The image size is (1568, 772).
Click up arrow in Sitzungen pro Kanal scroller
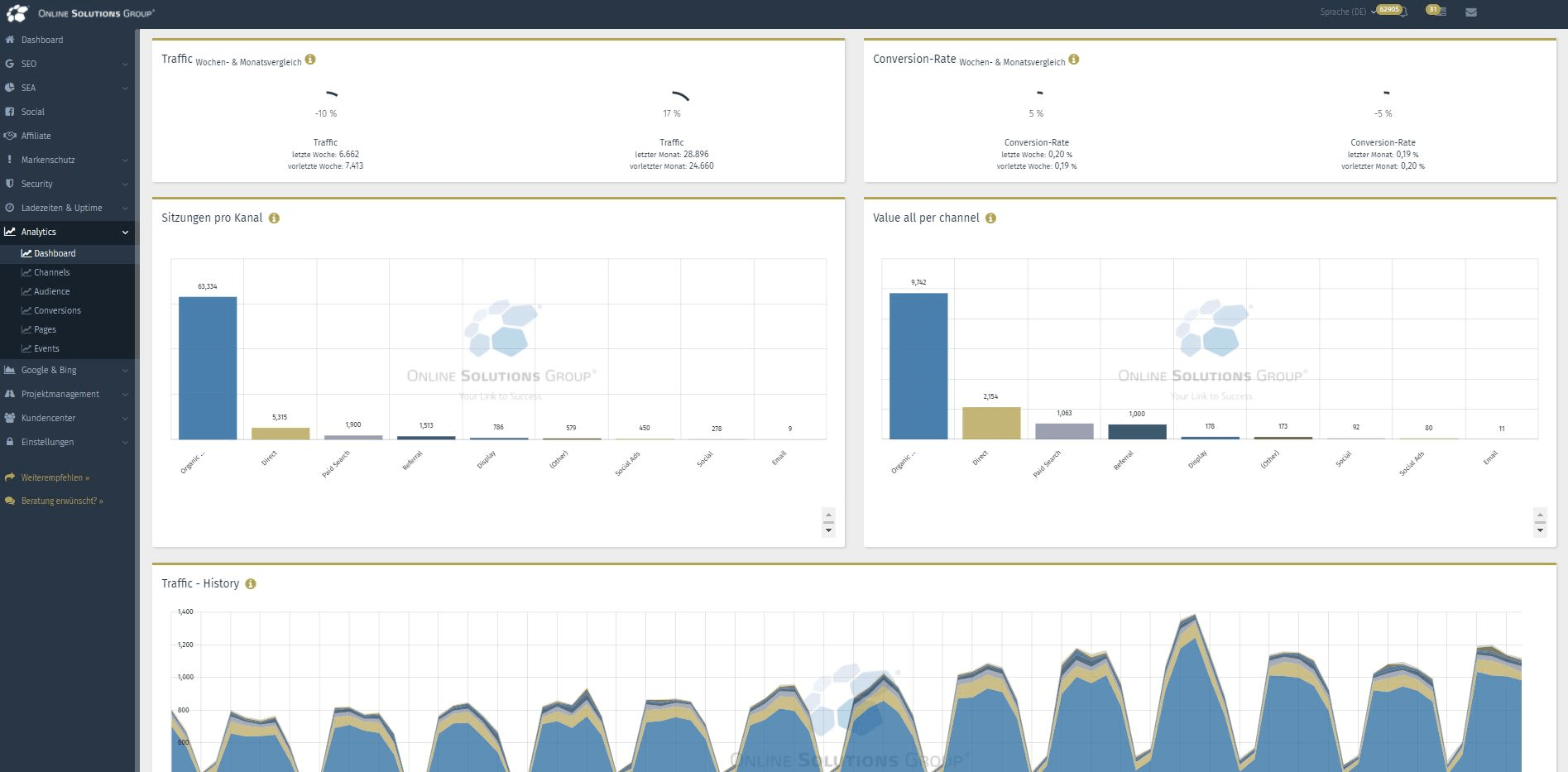pos(828,515)
